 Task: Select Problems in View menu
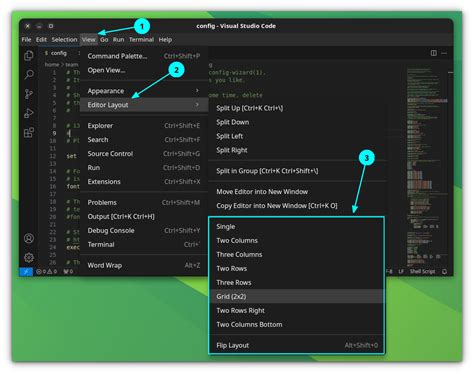pos(144,202)
